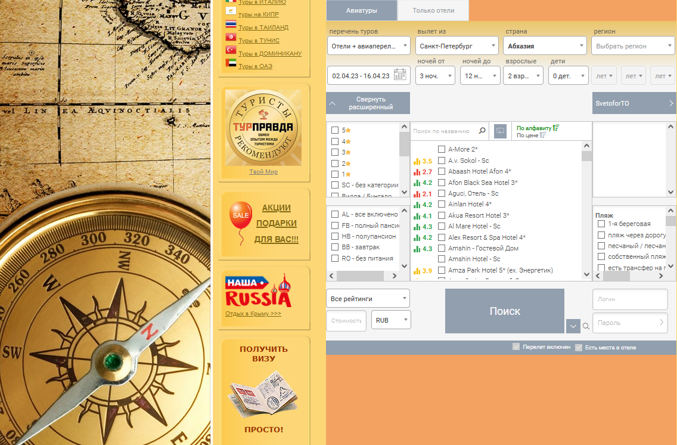Click the UAE flag icon
Image resolution: width=677 pixels, height=445 pixels.
pyautogui.click(x=231, y=63)
